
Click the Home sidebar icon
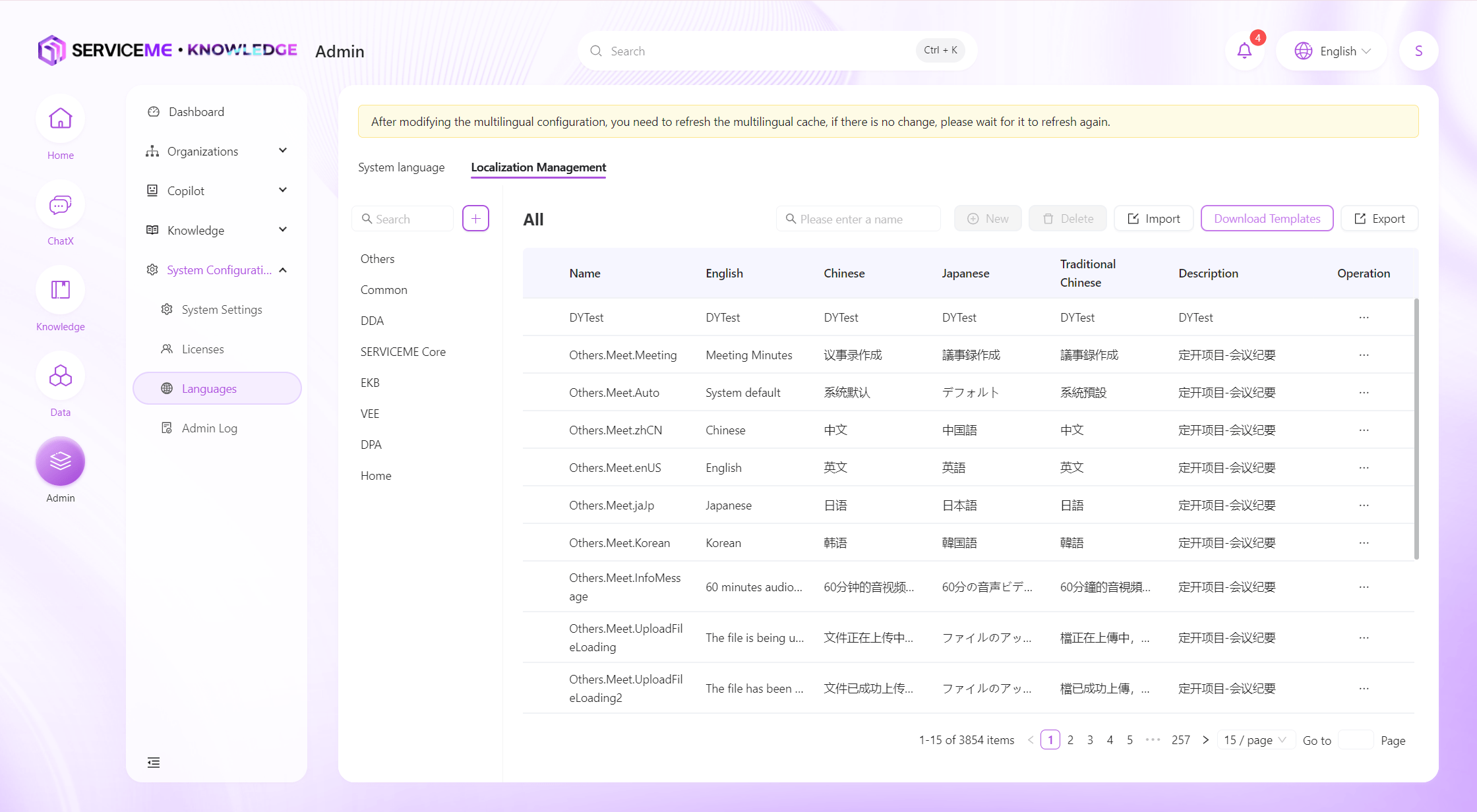click(x=60, y=119)
